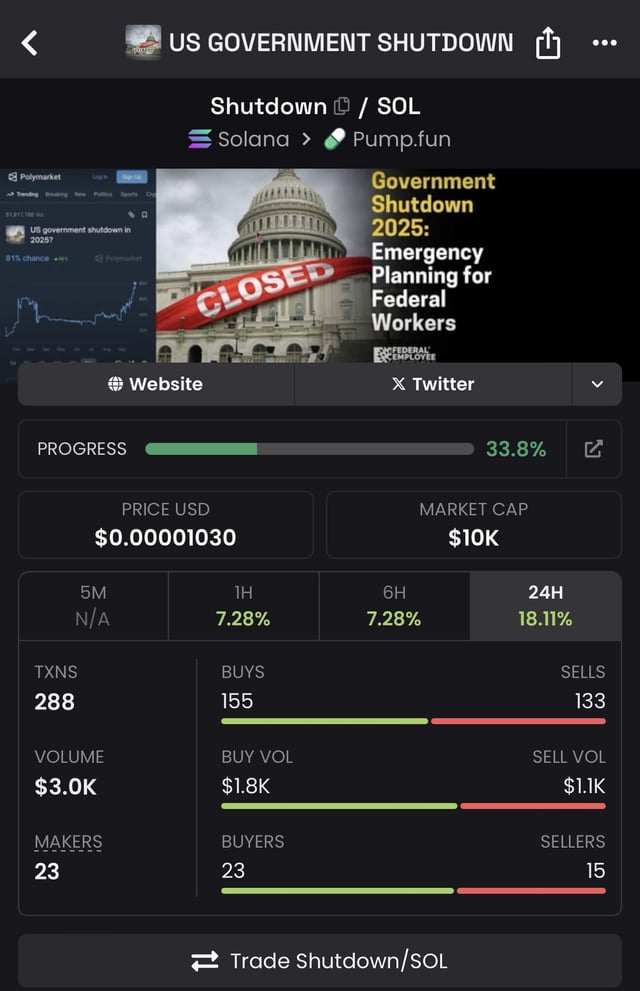Tap the PRICE USD box

point(166,524)
